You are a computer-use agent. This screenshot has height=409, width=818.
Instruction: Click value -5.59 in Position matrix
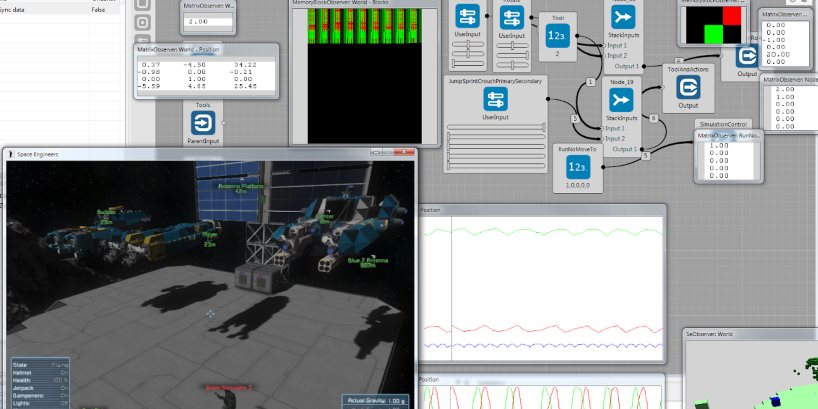click(150, 87)
